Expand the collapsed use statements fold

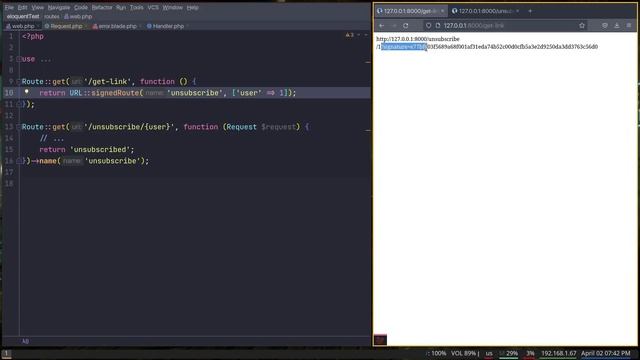(19, 59)
